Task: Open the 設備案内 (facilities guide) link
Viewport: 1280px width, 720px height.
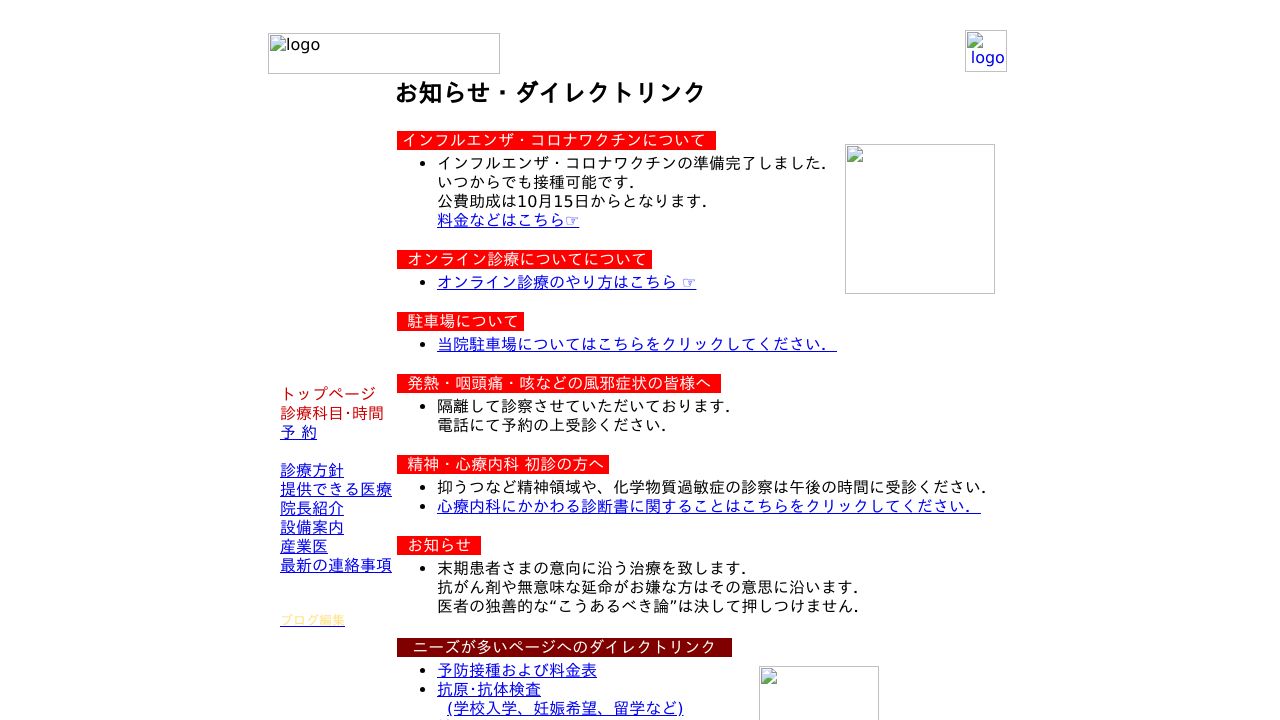Action: pos(312,527)
